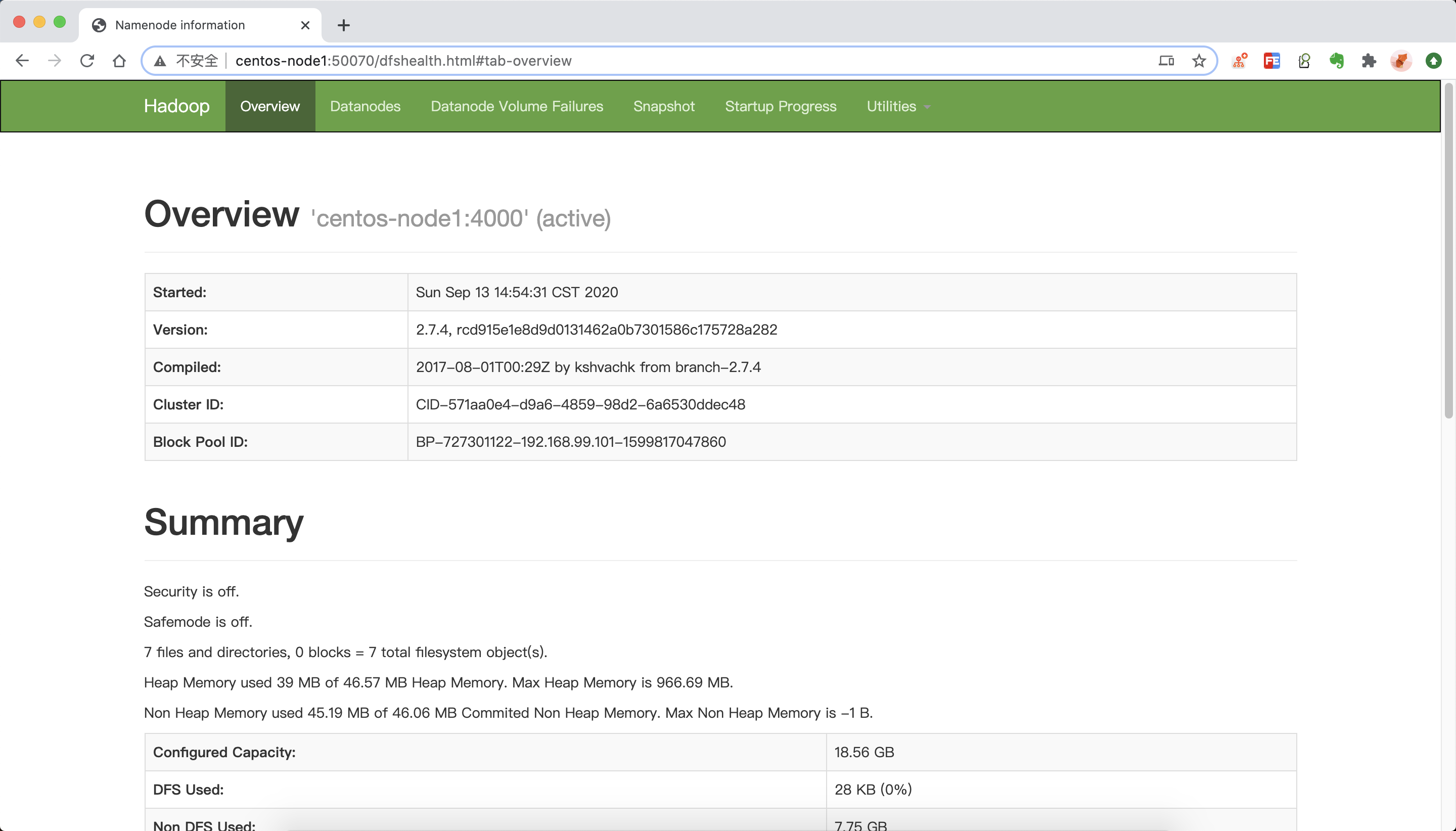The image size is (1456, 831).
Task: Click the Started timestamp value
Action: (517, 292)
